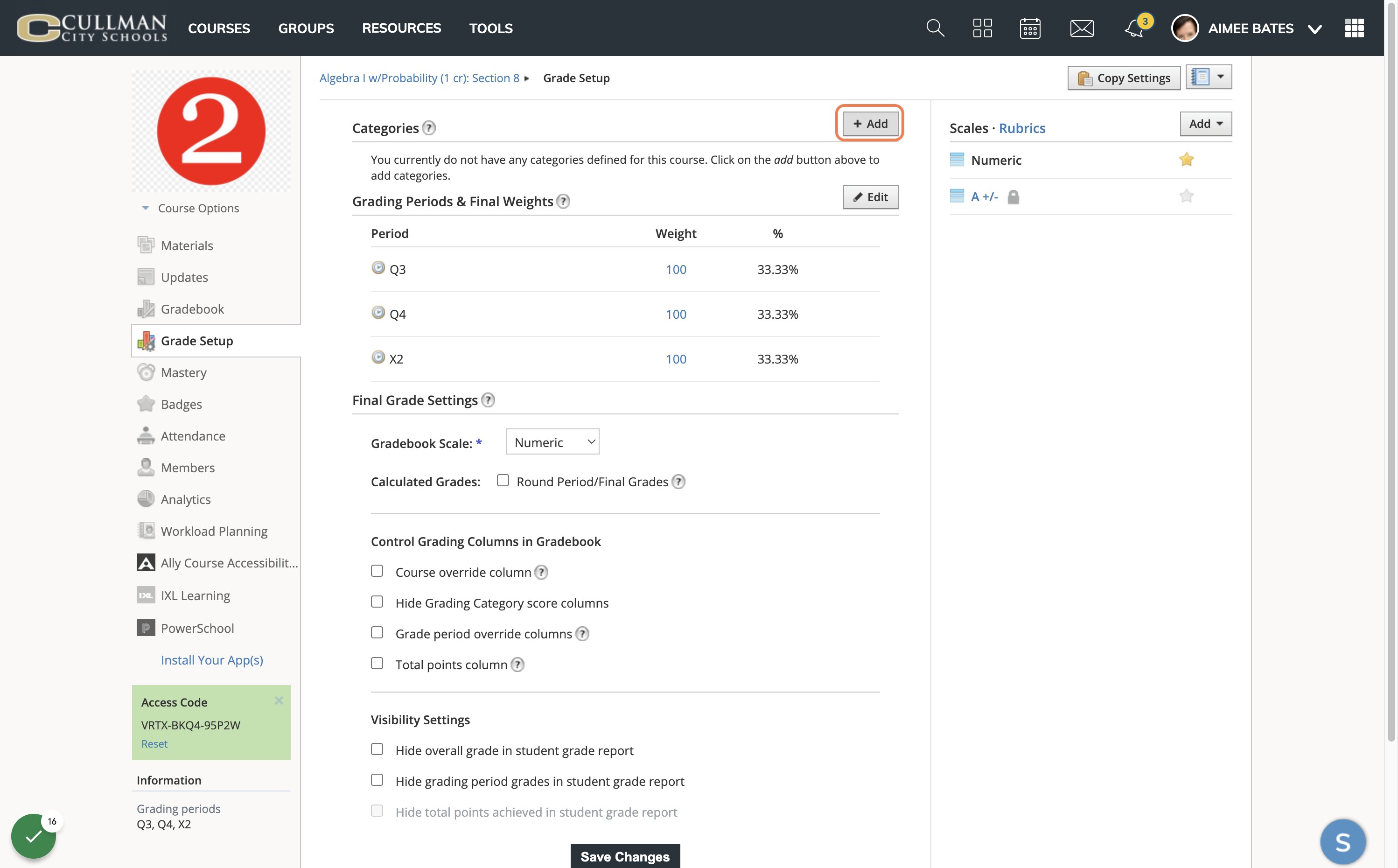Click Edit for Grading Periods
Image resolution: width=1398 pixels, height=868 pixels.
point(870,197)
